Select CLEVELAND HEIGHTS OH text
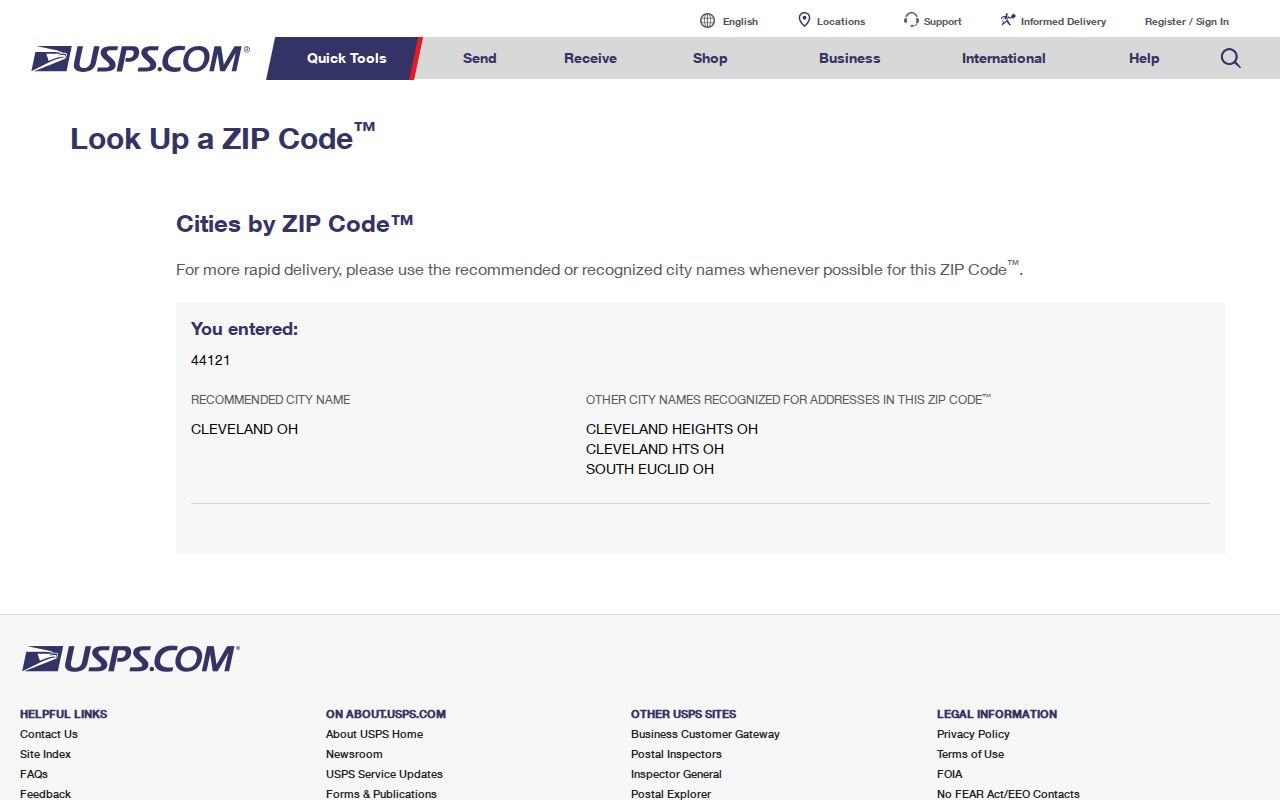Screen dimensions: 1280x800 [x=672, y=429]
